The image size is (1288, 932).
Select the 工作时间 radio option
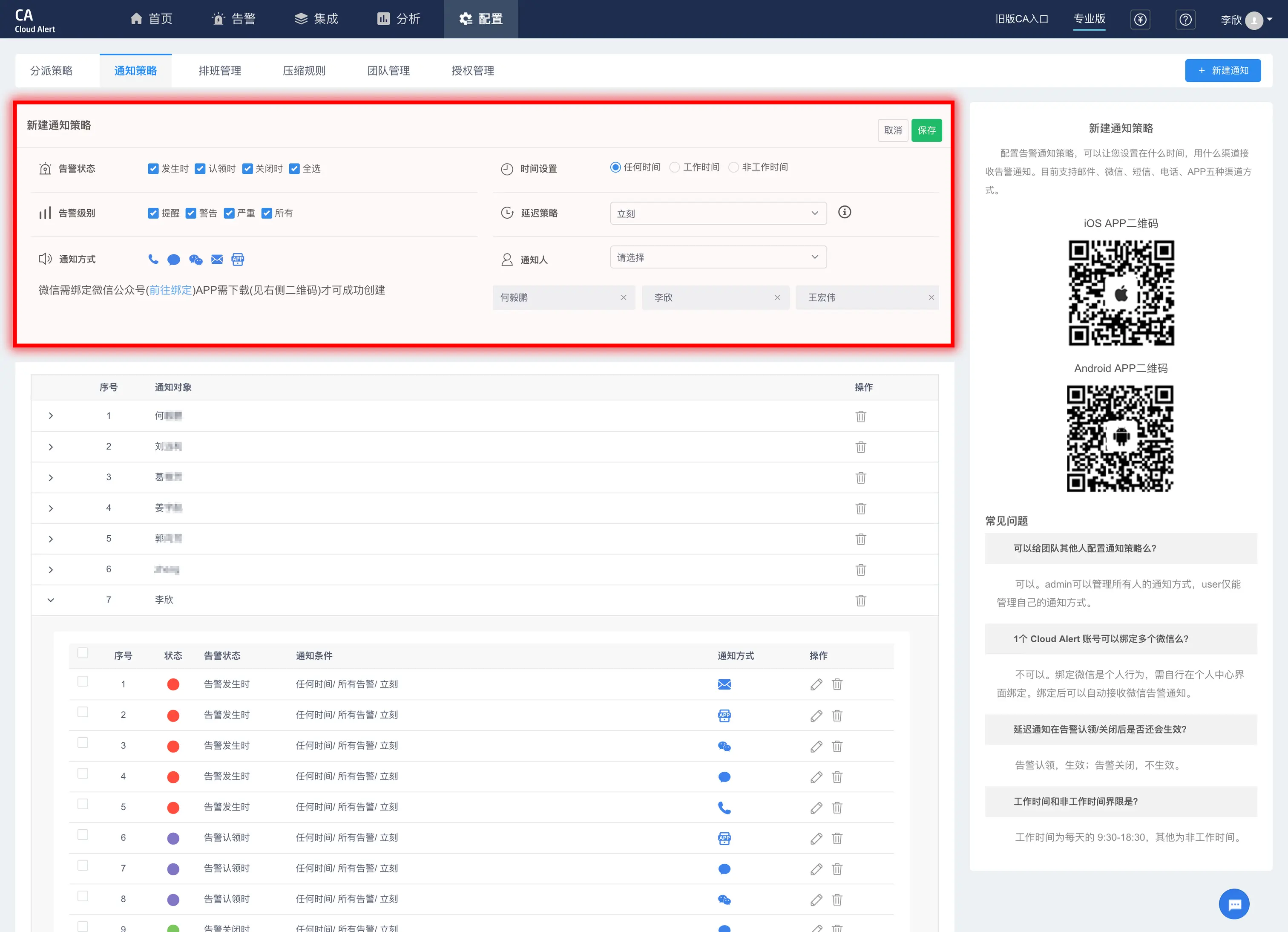[675, 167]
